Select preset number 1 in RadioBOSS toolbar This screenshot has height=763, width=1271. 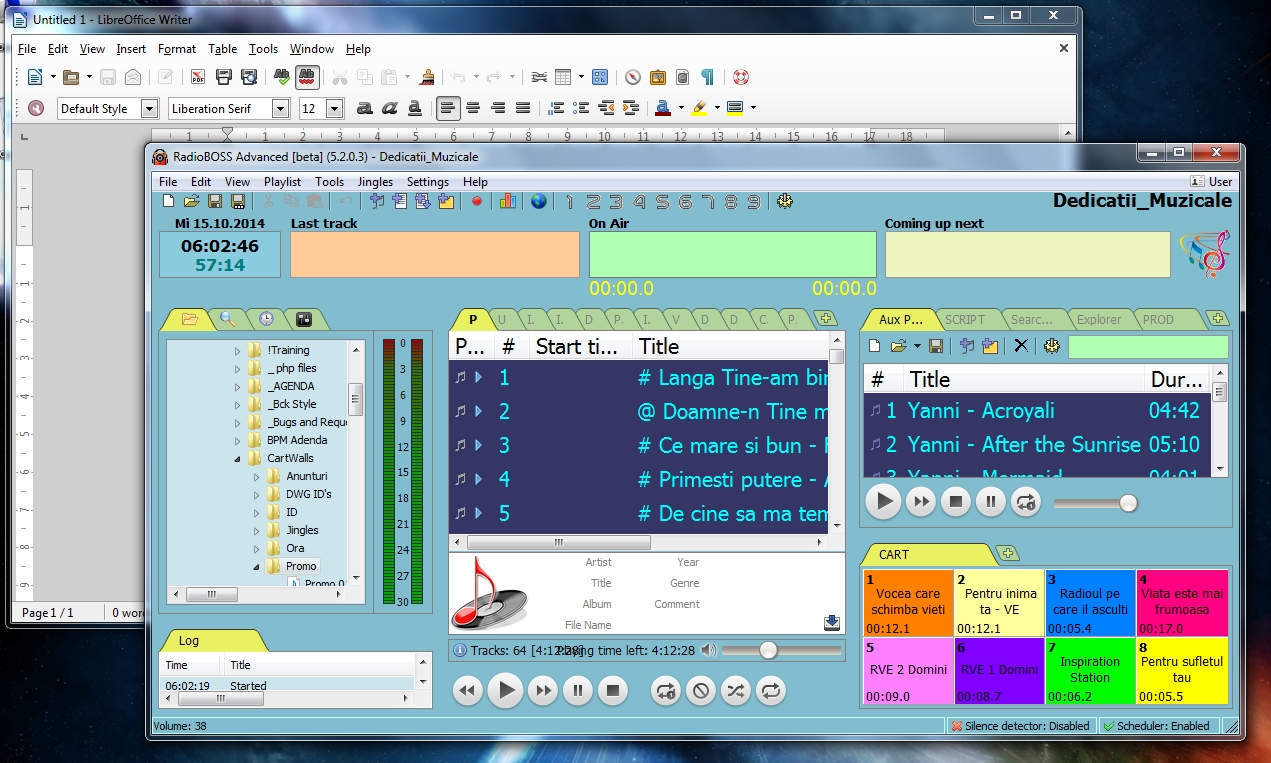point(569,202)
